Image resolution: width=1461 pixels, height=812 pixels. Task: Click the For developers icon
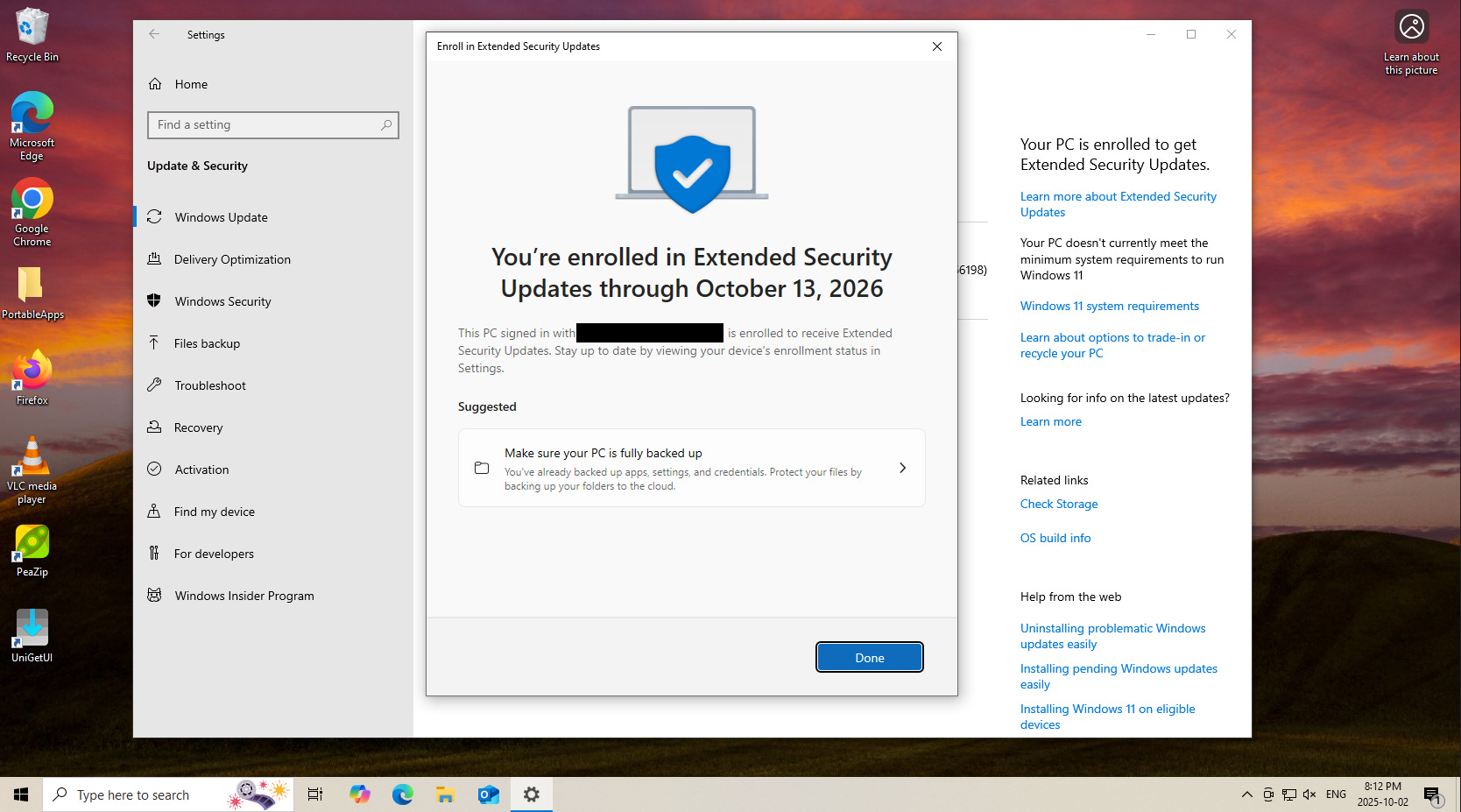coord(154,553)
